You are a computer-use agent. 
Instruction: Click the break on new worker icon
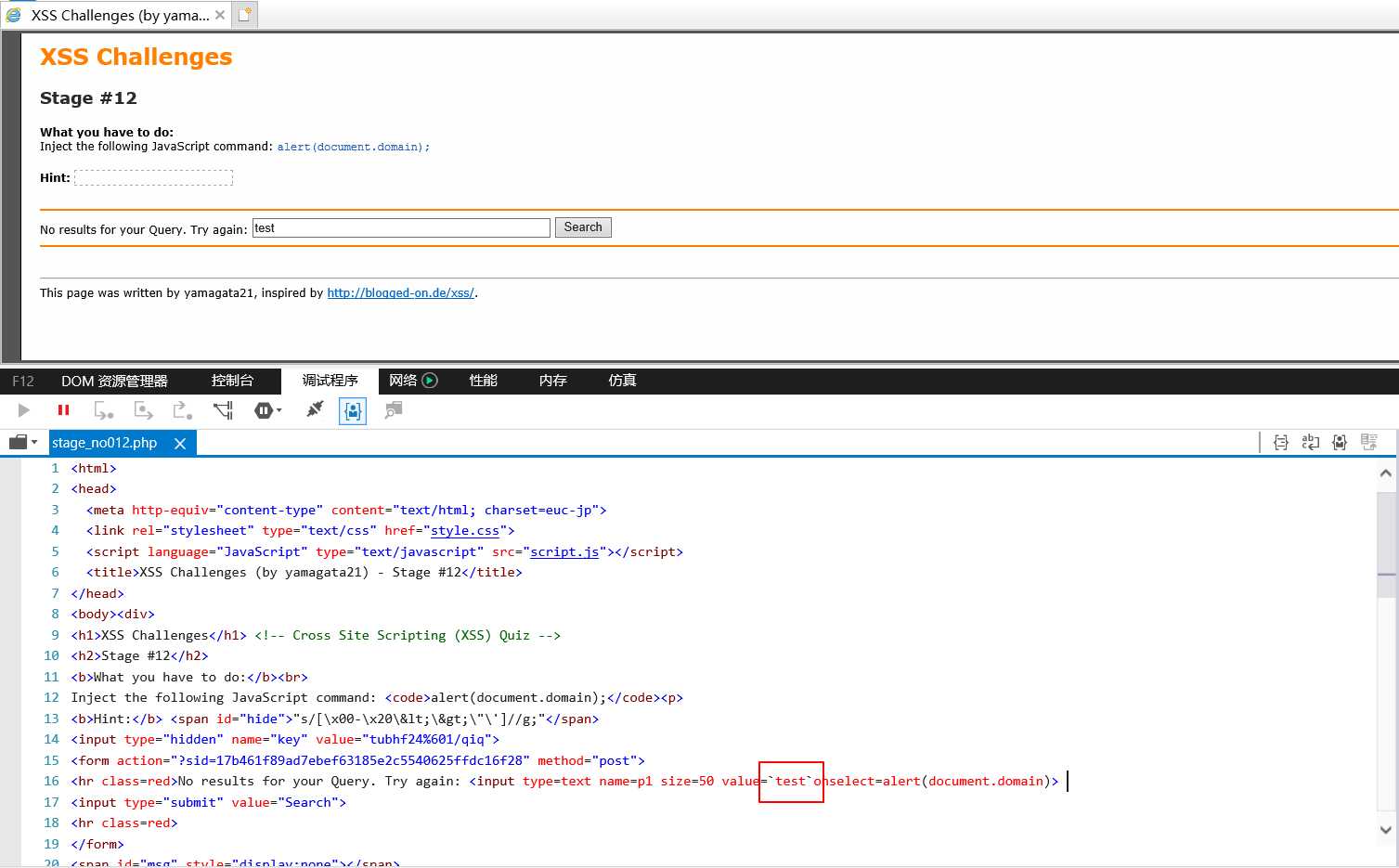(x=223, y=410)
